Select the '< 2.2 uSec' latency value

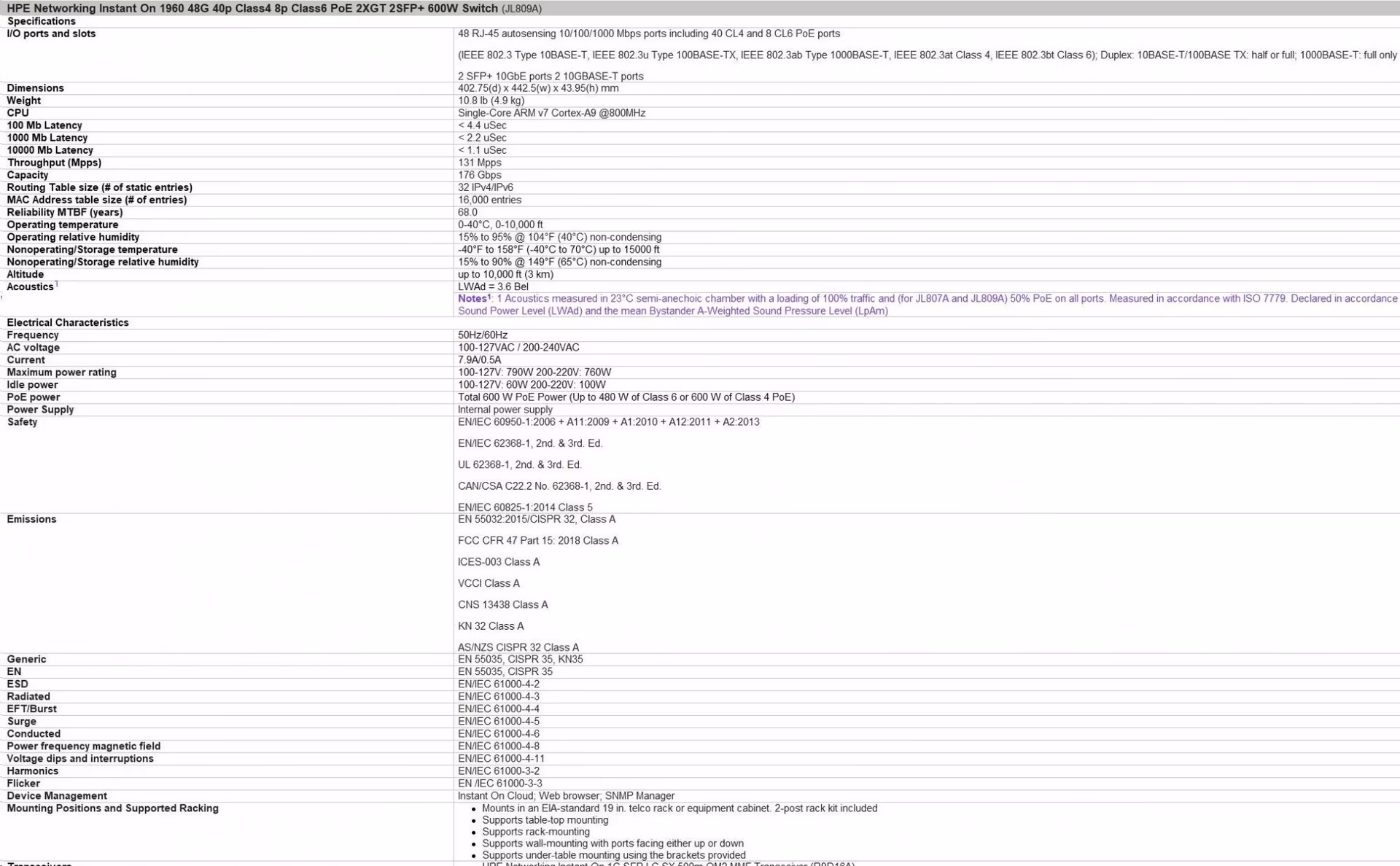(x=482, y=138)
